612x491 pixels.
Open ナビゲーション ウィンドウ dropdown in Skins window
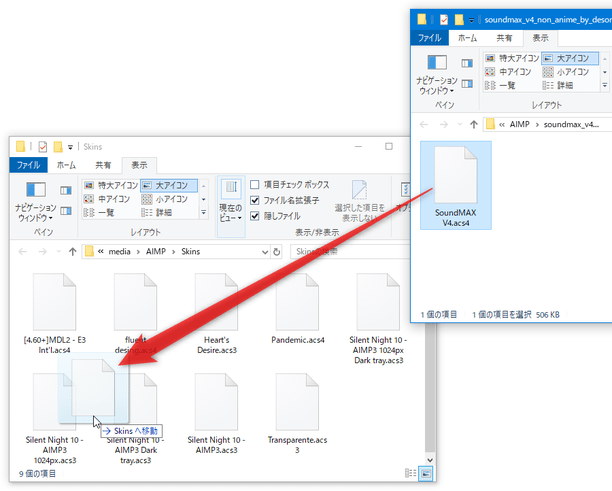36,201
